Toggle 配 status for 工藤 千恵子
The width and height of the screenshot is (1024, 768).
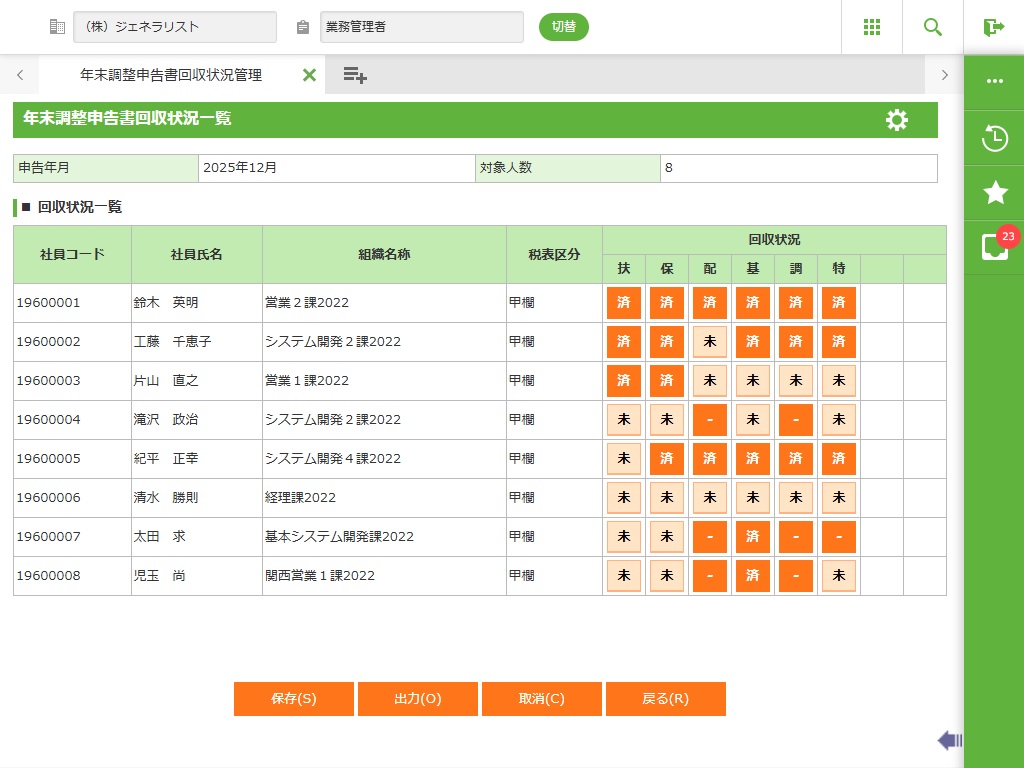(x=710, y=342)
